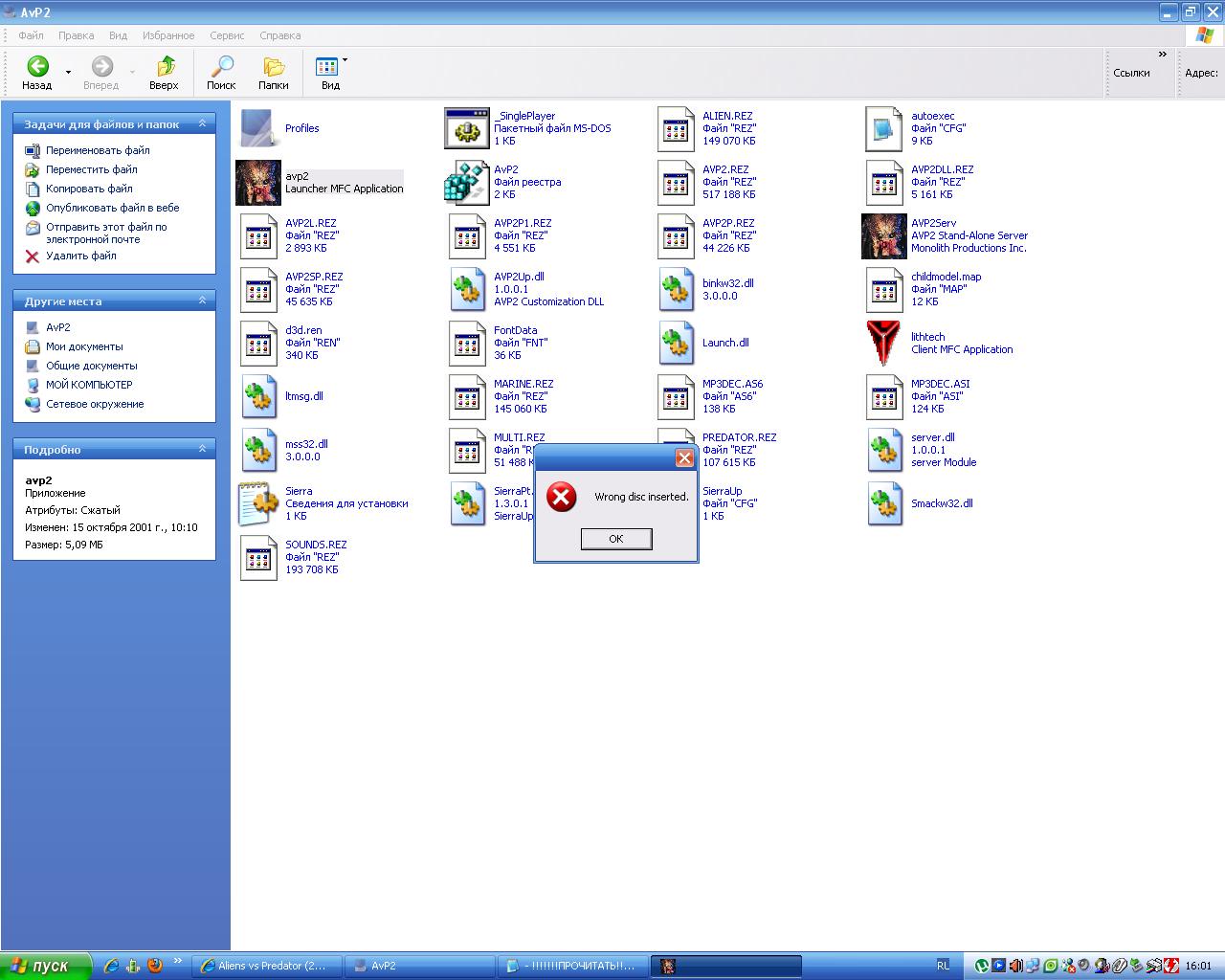This screenshot has height=980, width=1225.
Task: Click the пуск Start button
Action: [46, 967]
